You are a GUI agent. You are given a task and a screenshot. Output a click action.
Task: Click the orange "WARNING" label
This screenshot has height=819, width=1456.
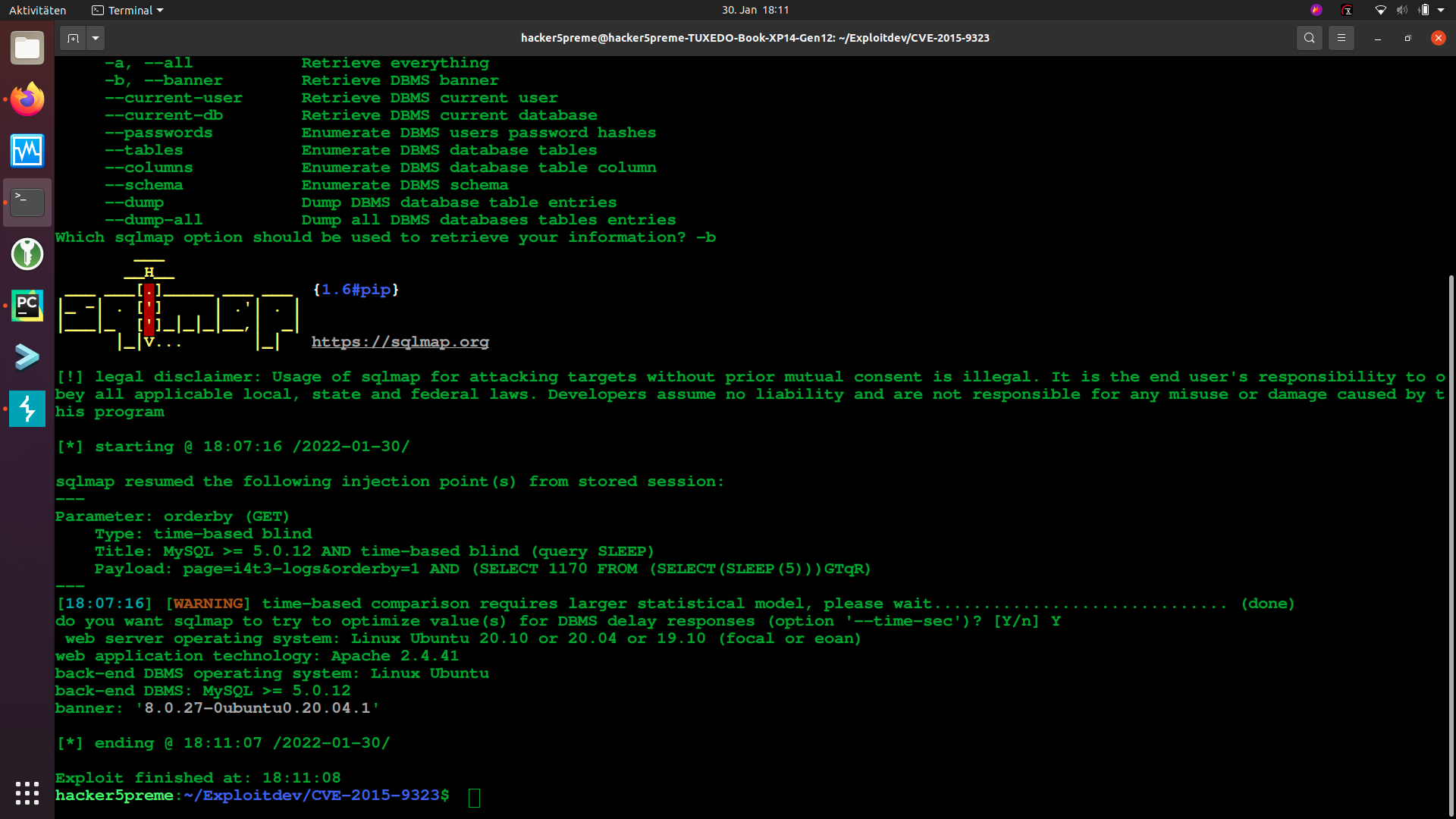tap(209, 604)
